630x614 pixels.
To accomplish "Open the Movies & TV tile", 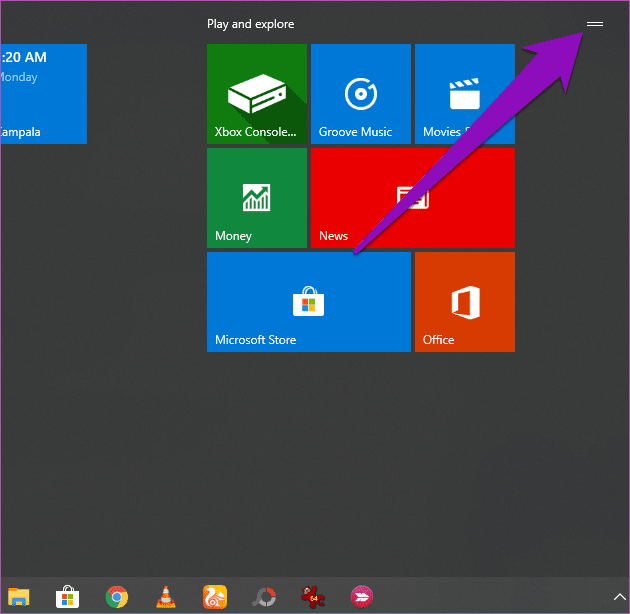I will (x=465, y=94).
